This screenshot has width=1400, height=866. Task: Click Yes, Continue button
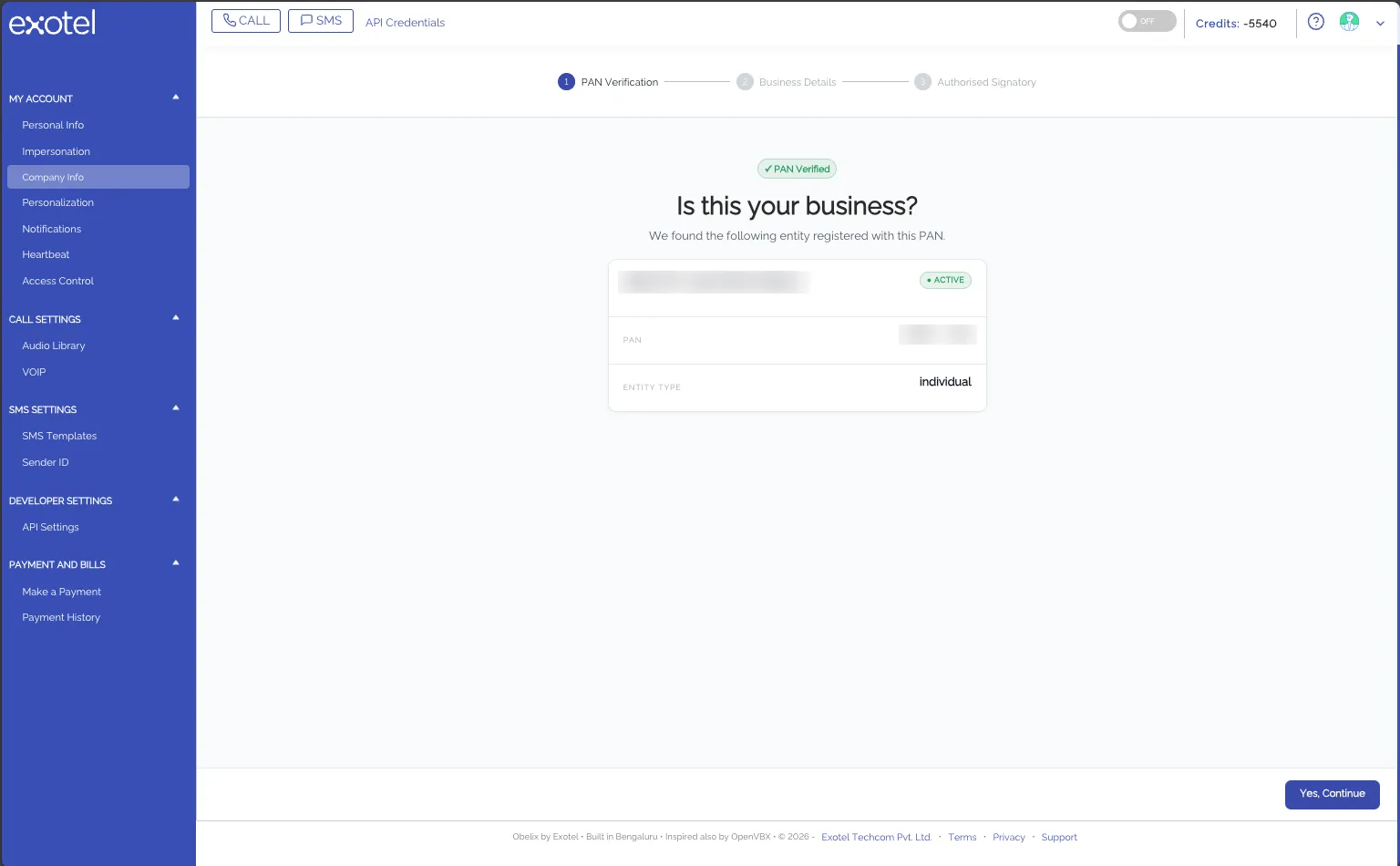click(x=1333, y=794)
